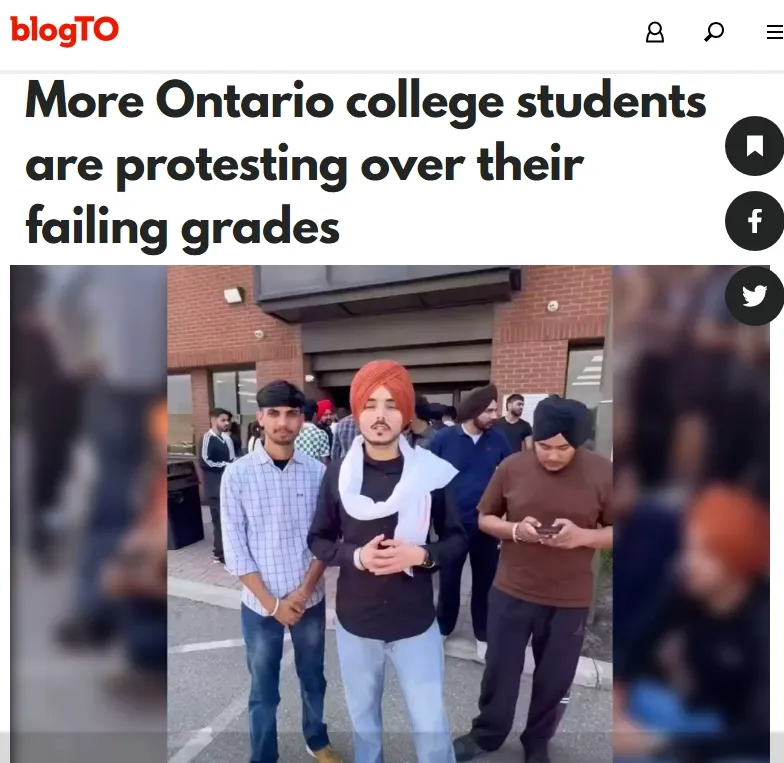784x763 pixels.
Task: Click the grey bar at the image bottom
Action: [x=390, y=748]
